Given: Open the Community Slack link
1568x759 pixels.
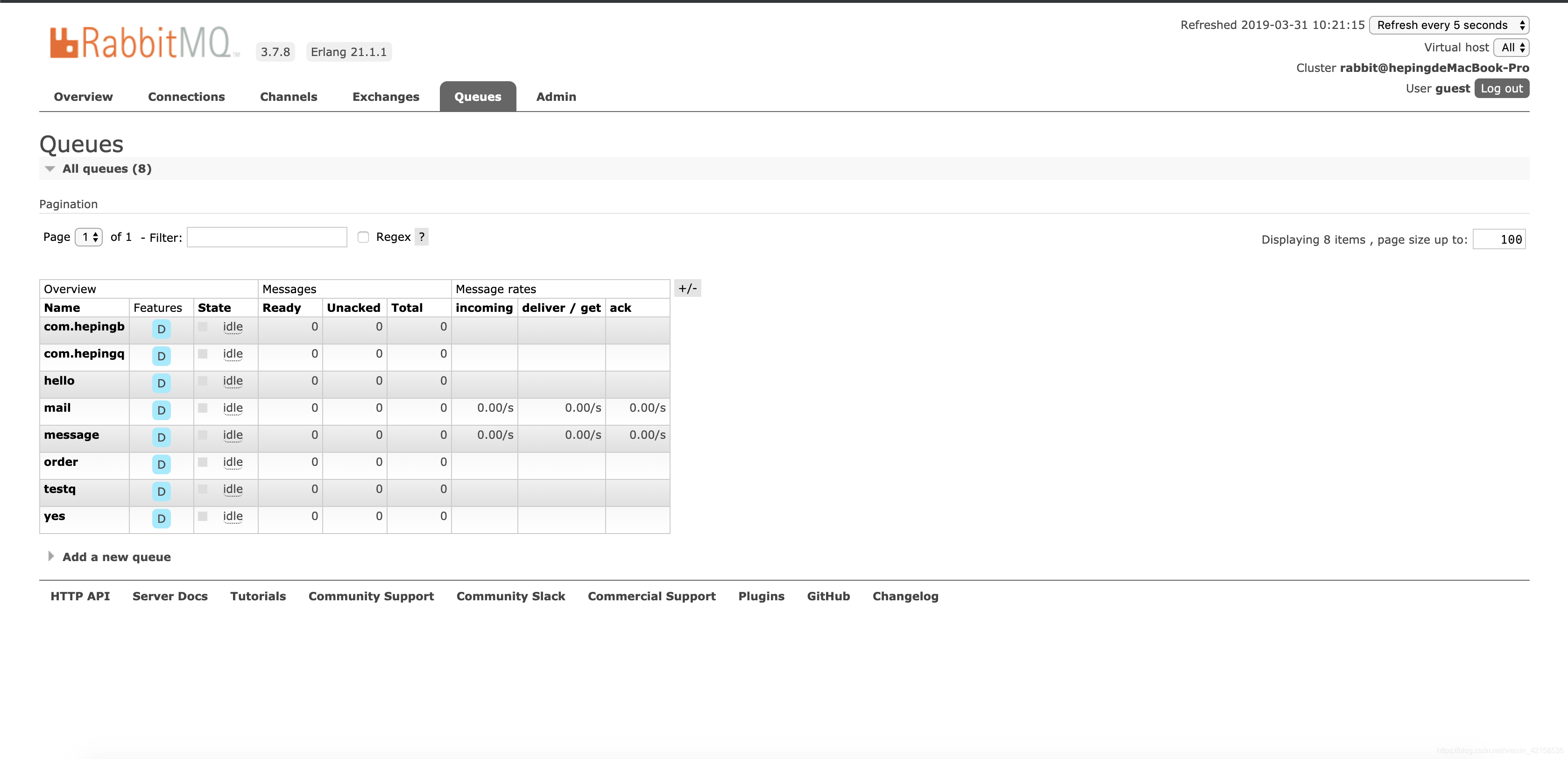Looking at the screenshot, I should [x=511, y=597].
